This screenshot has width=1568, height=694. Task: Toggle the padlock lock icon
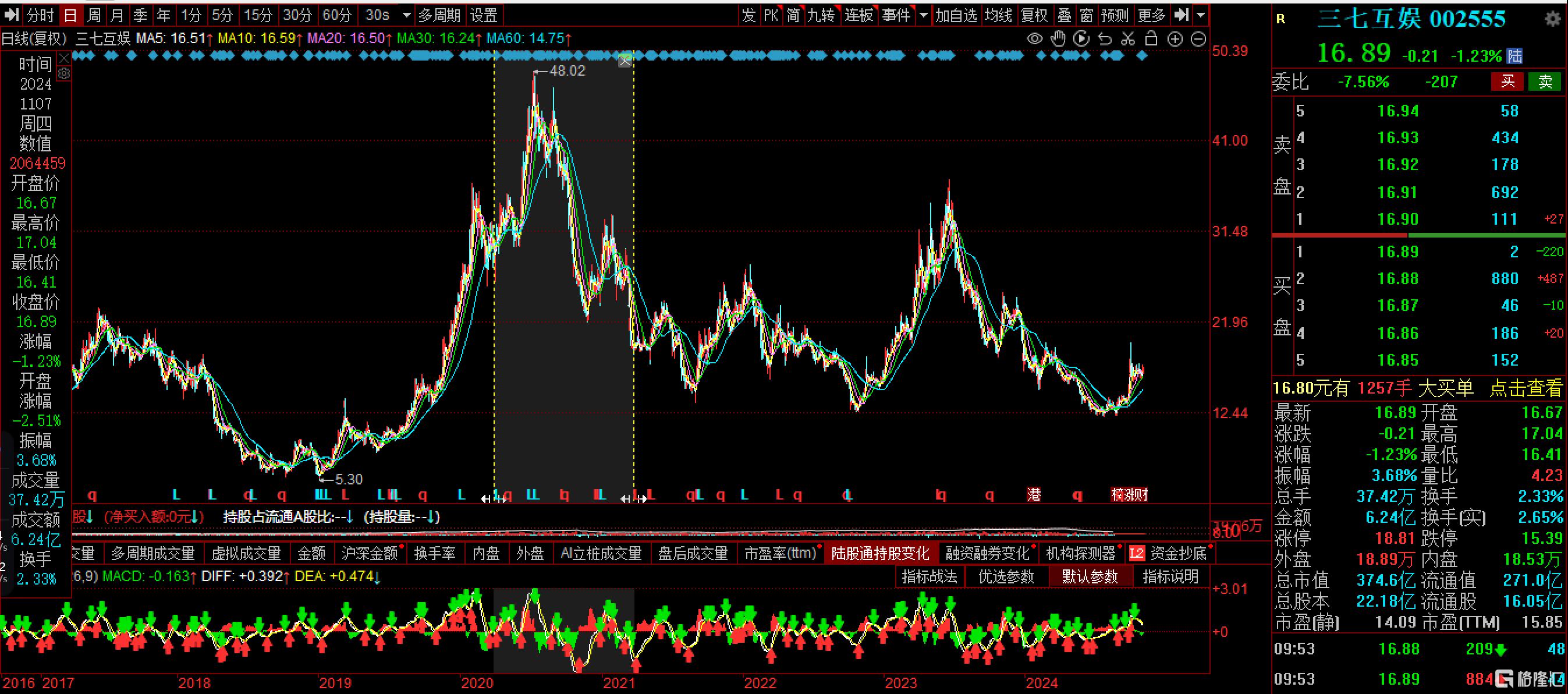point(1151,39)
